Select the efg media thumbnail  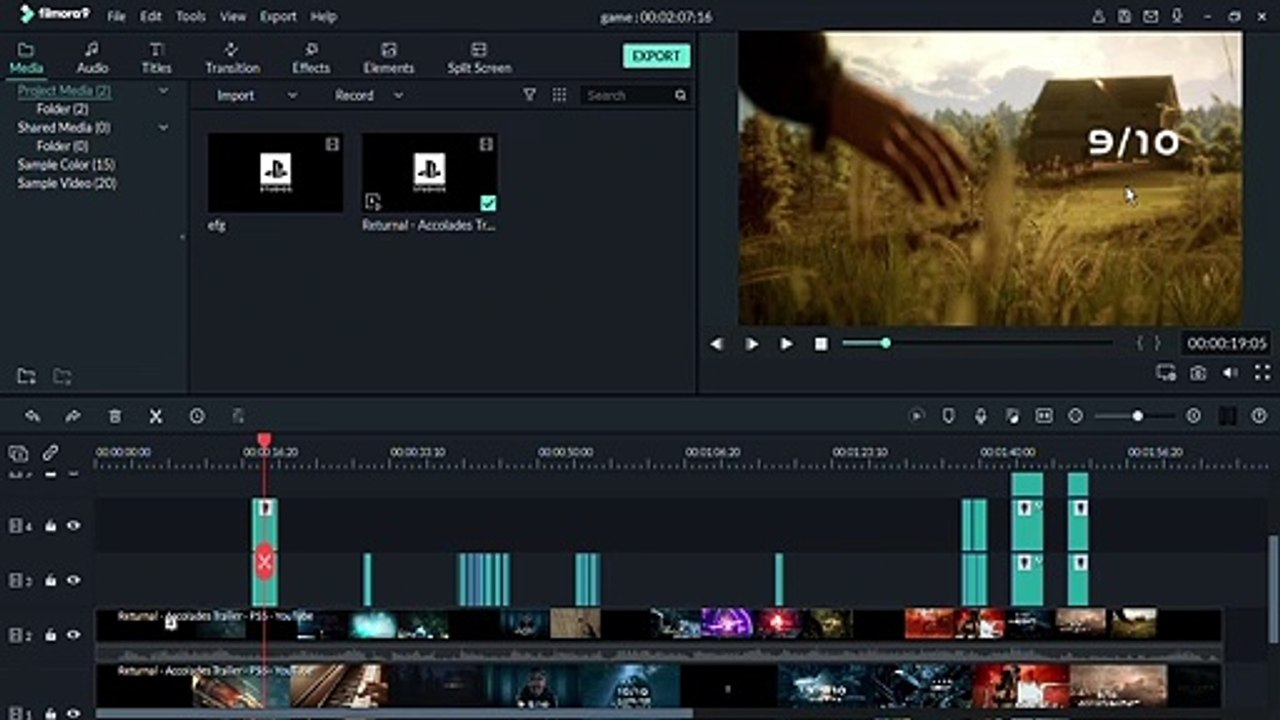[275, 172]
